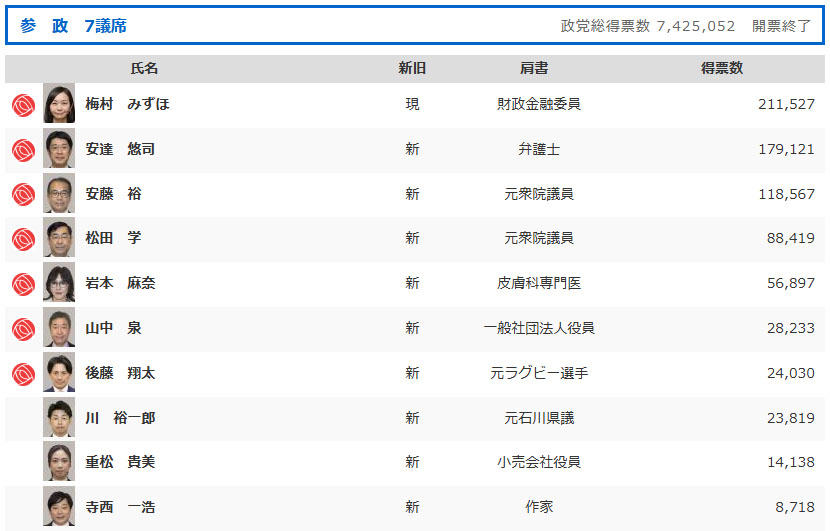
Task: Click 元衆院議員 in 松田 学's row
Action: 539,238
